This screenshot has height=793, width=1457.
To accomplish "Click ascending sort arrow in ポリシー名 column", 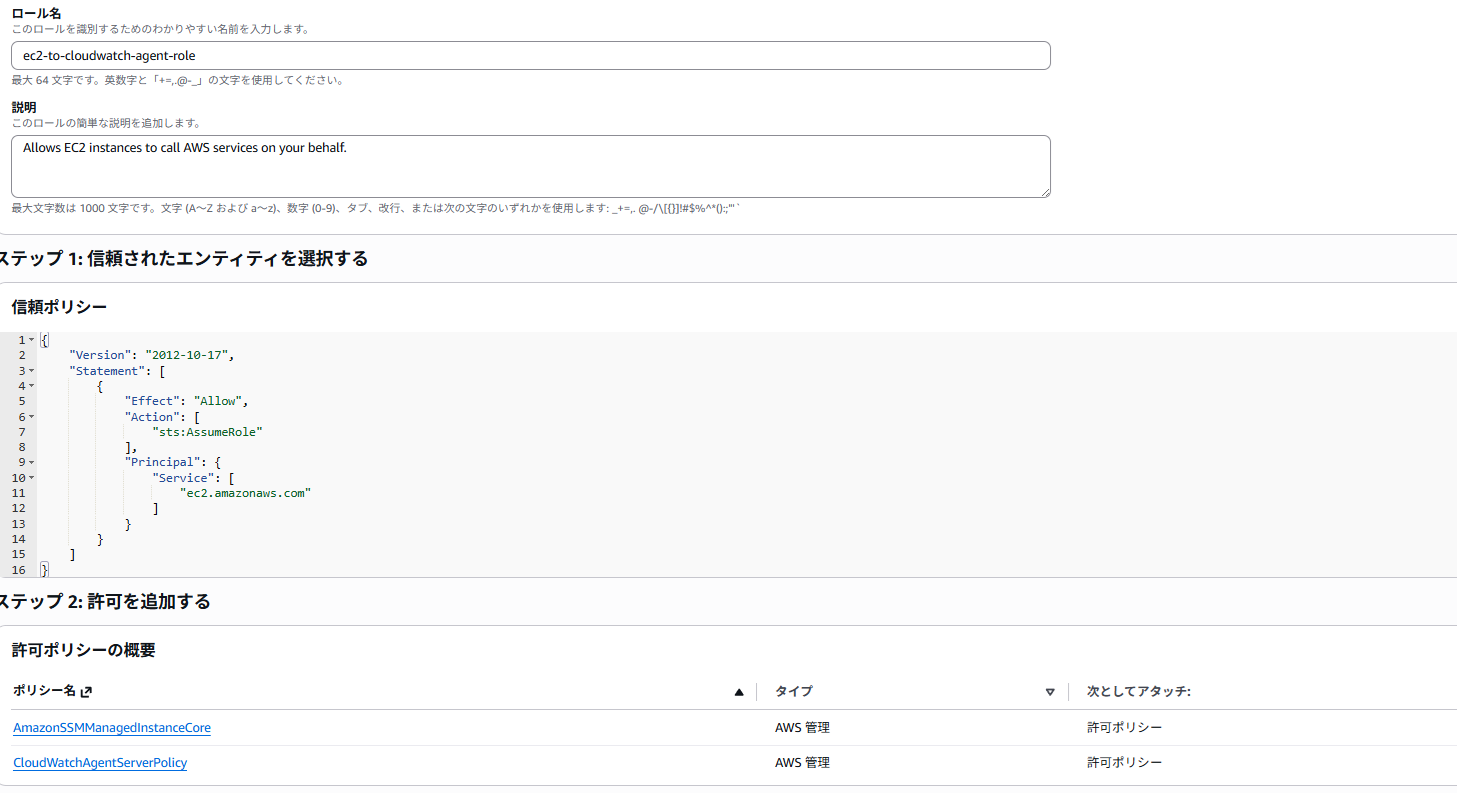I will [739, 692].
